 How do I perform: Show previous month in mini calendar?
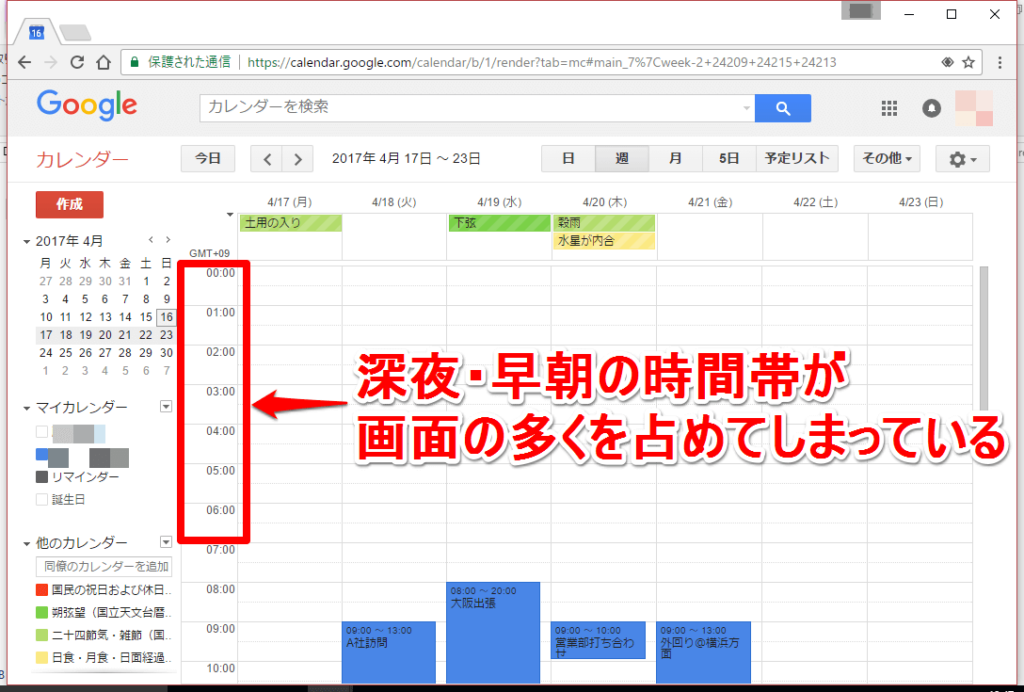[x=151, y=240]
